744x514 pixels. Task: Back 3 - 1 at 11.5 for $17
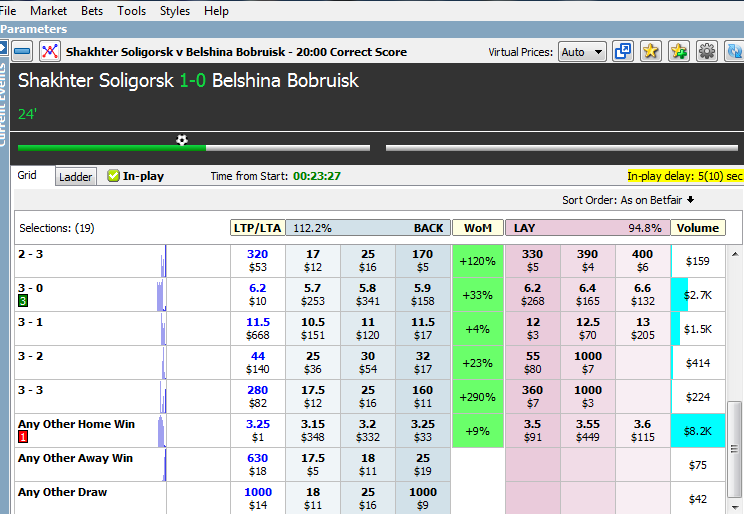click(423, 328)
